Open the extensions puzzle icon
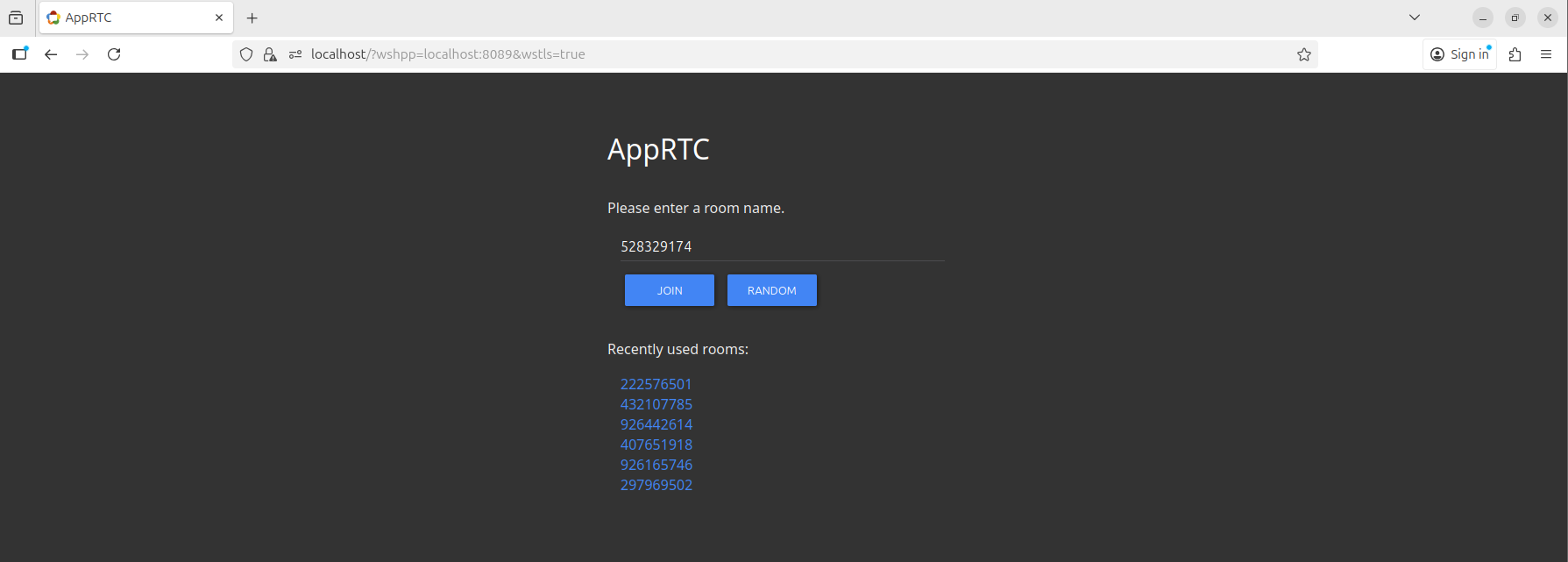Screen dimensions: 1568x562 pyautogui.click(x=1515, y=54)
